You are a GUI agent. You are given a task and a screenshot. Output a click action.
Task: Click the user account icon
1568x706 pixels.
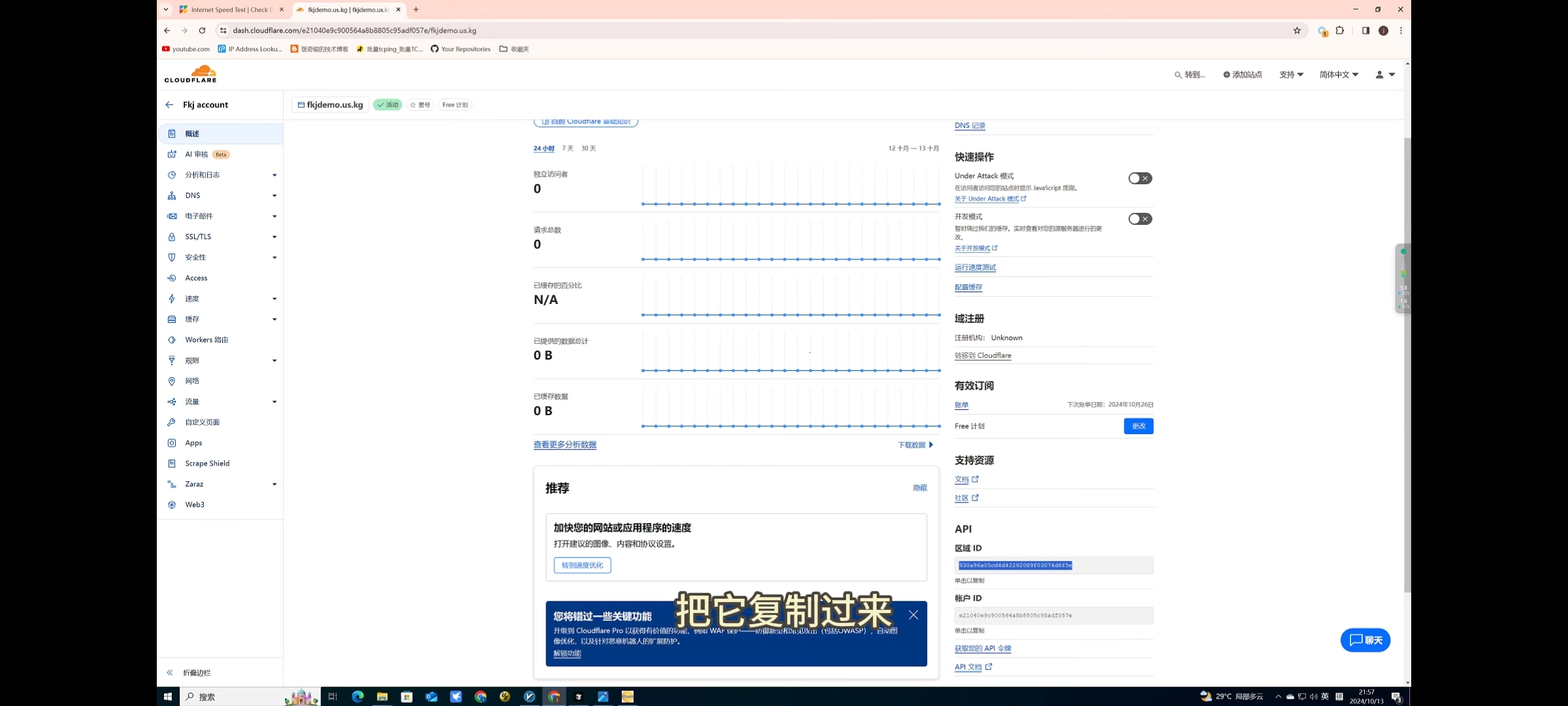[1380, 75]
